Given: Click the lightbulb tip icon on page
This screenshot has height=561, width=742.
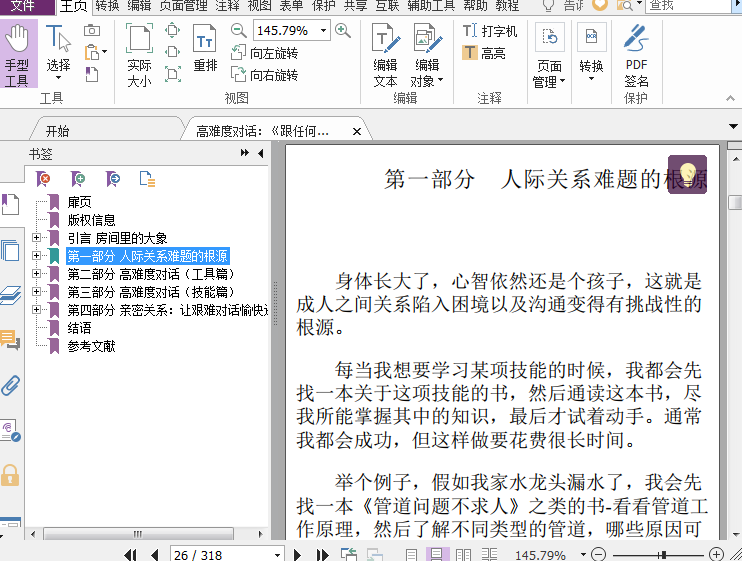Looking at the screenshot, I should pos(687,174).
